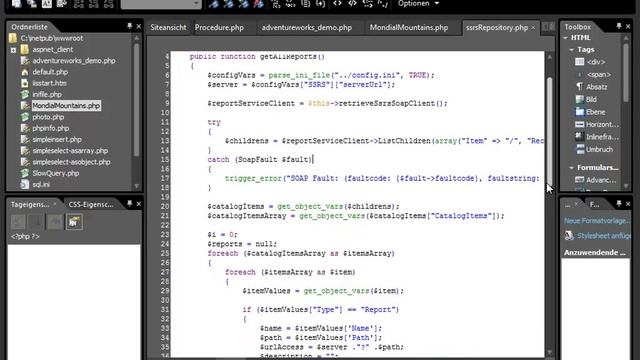Viewport: 640px width, 360px height.
Task: Insert Umbruch break from Toolbox
Action: point(599,149)
